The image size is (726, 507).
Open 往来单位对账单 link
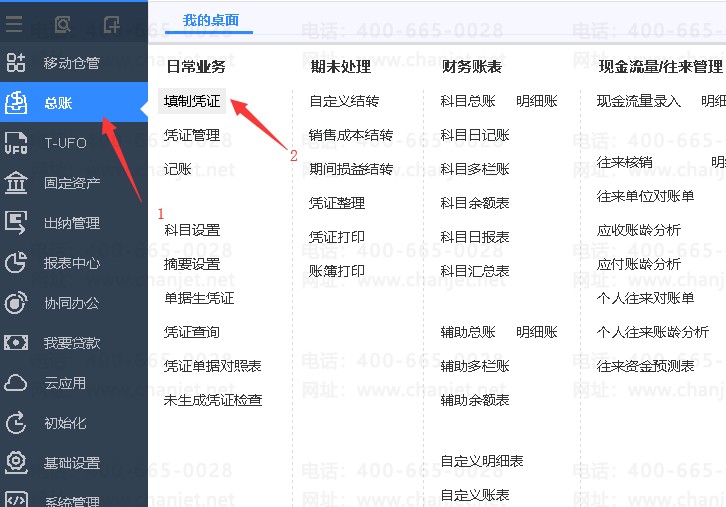[x=645, y=196]
